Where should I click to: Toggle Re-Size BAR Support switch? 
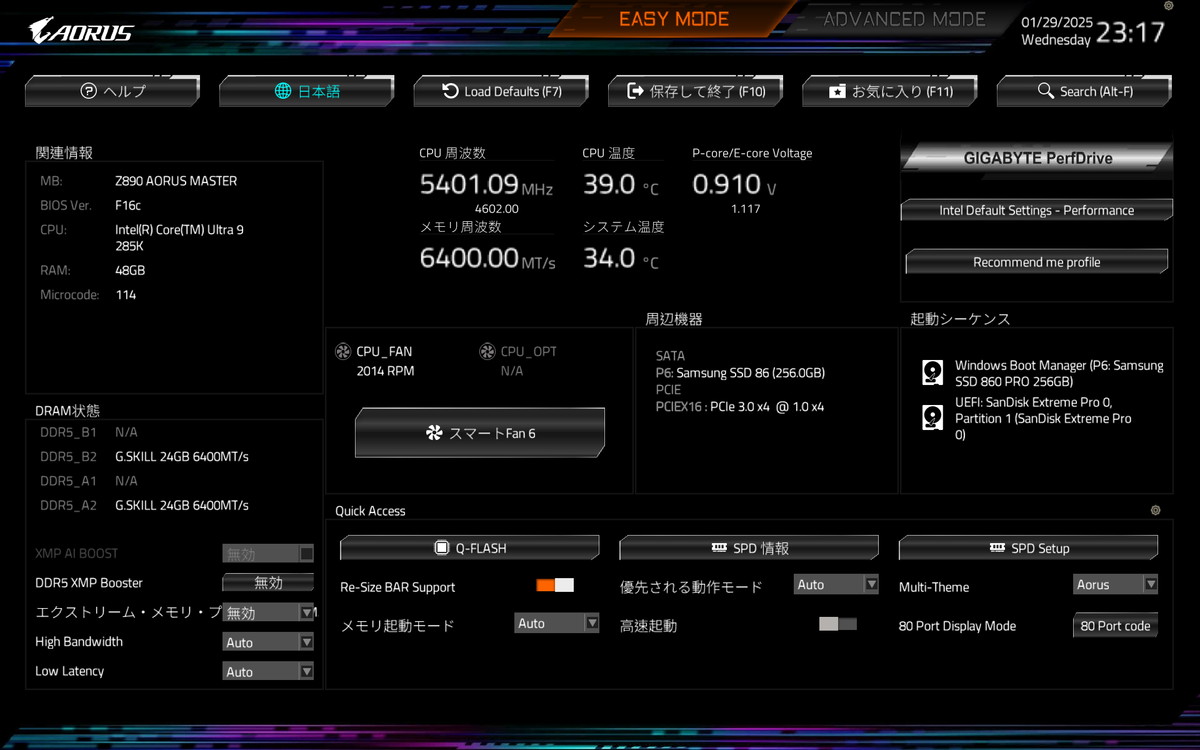pyautogui.click(x=555, y=586)
